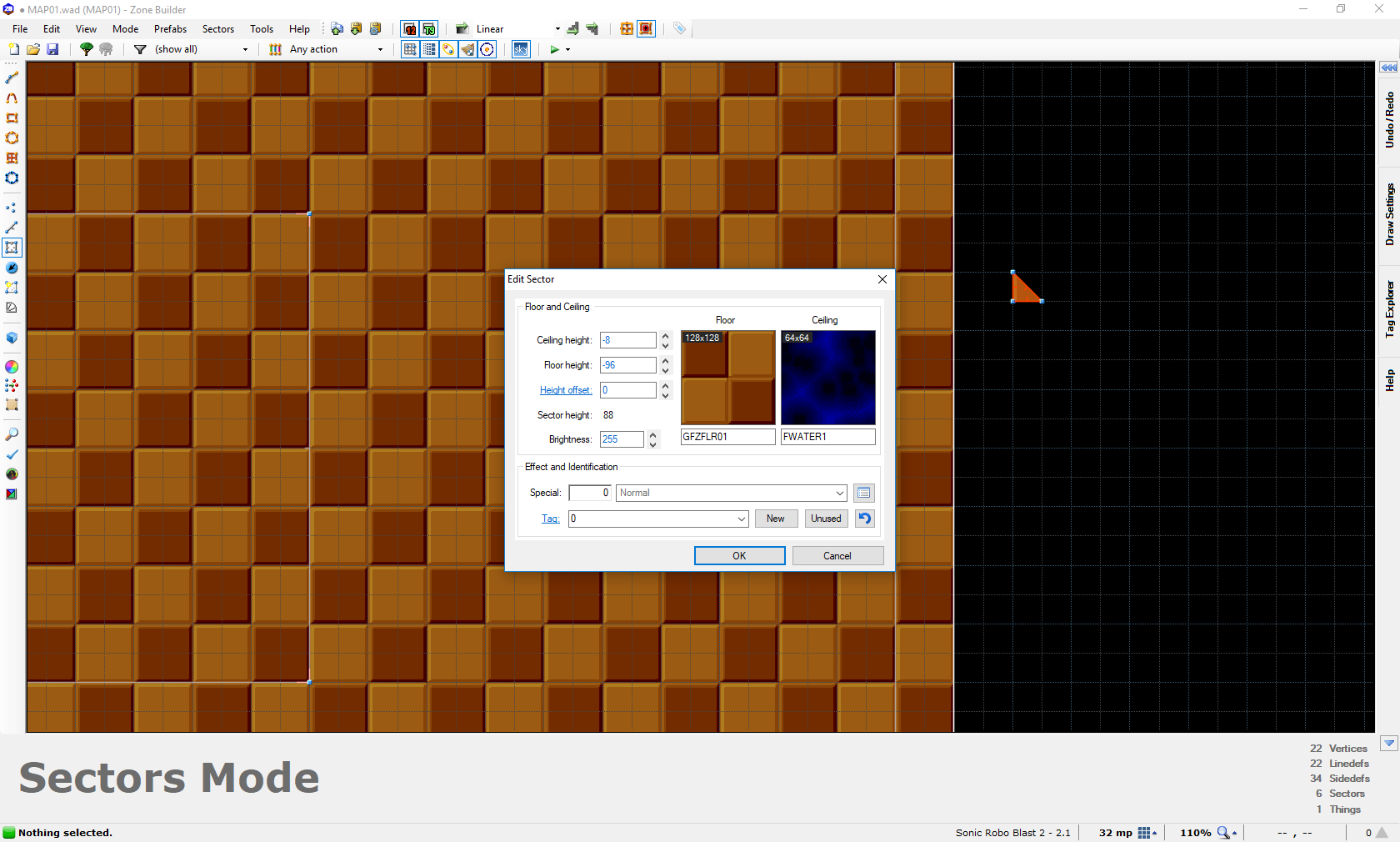Image resolution: width=1400 pixels, height=842 pixels.
Task: Click the green tree toolbar icon
Action: pyautogui.click(x=86, y=49)
